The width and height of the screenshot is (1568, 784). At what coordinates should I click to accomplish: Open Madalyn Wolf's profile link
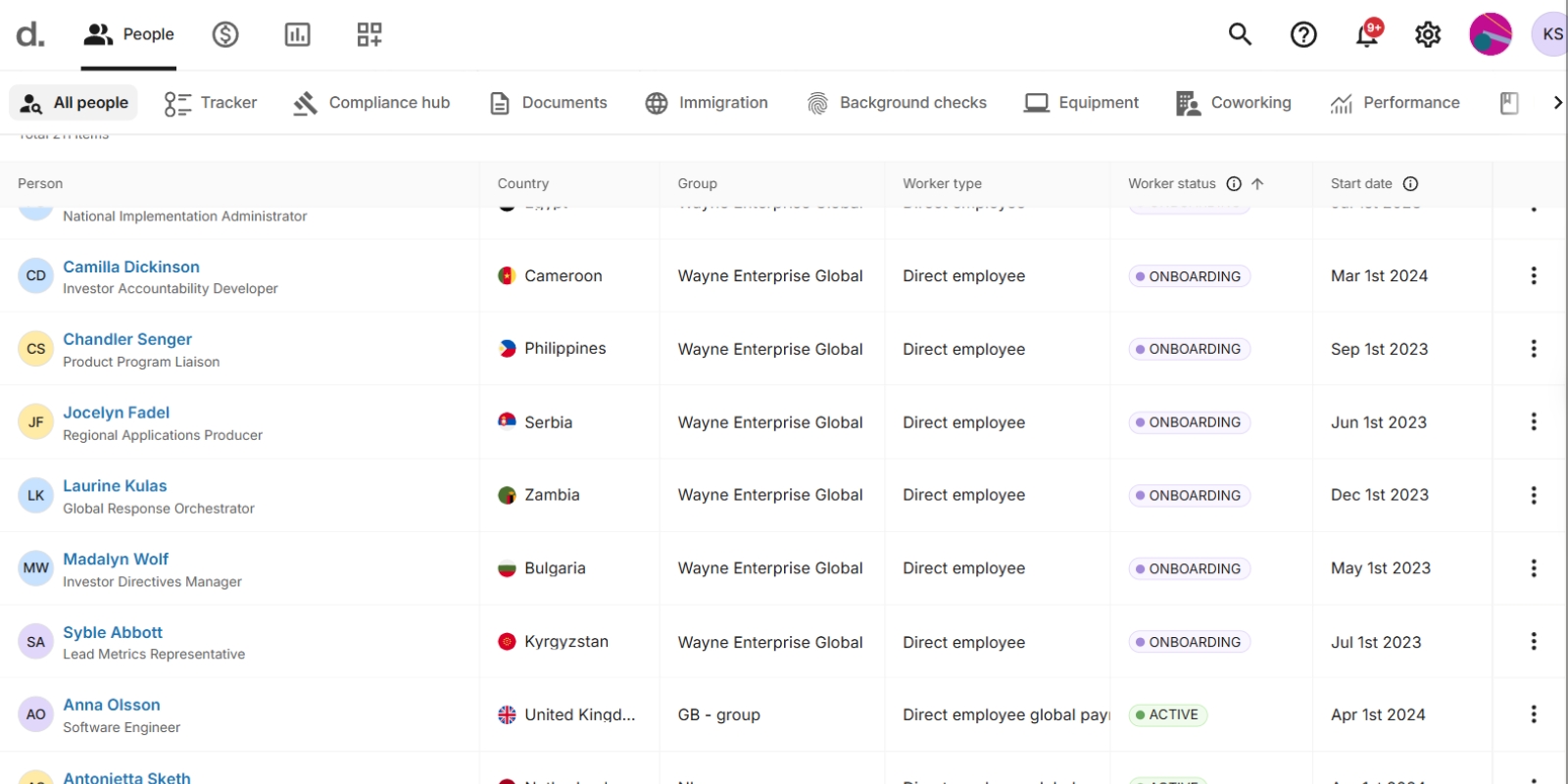coord(116,559)
